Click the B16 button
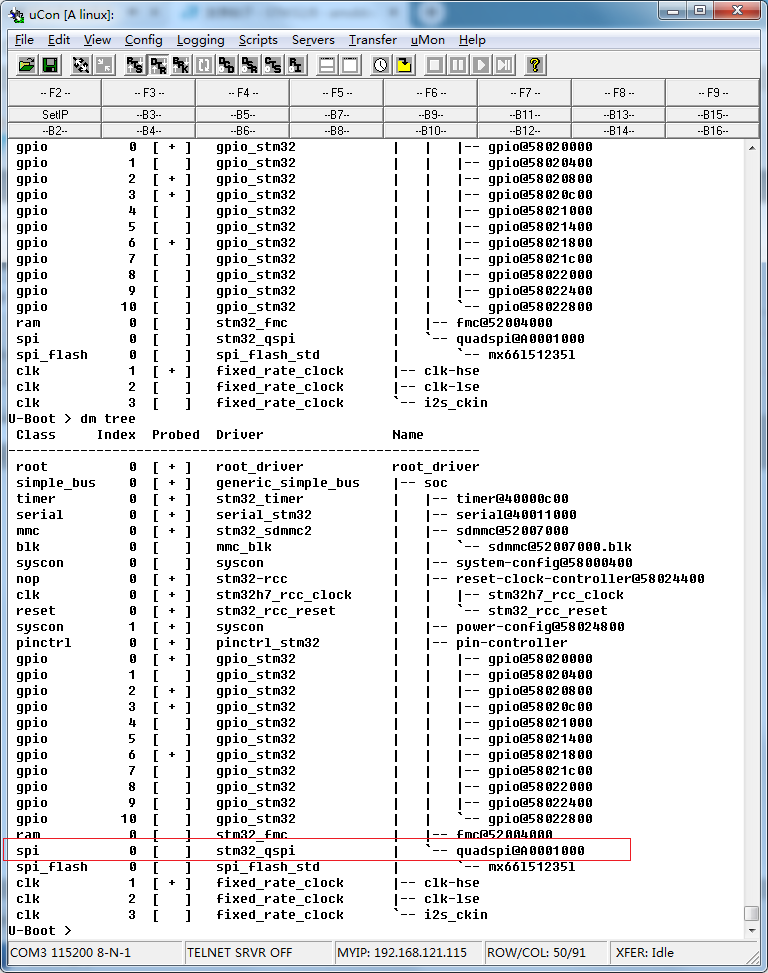 click(713, 131)
